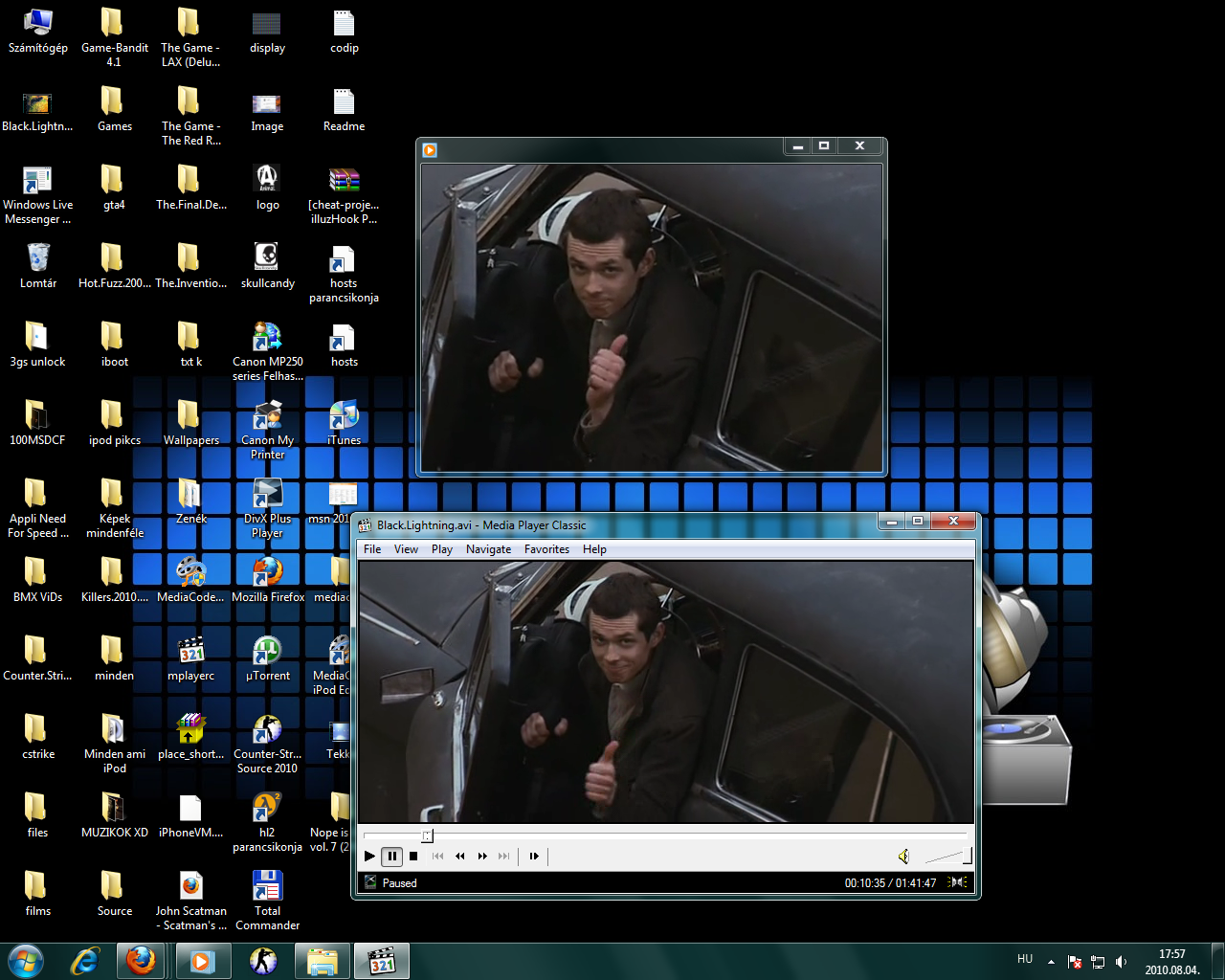Viewport: 1225px width, 980px height.
Task: Click the orange icon in upper video window title
Action: tap(430, 149)
